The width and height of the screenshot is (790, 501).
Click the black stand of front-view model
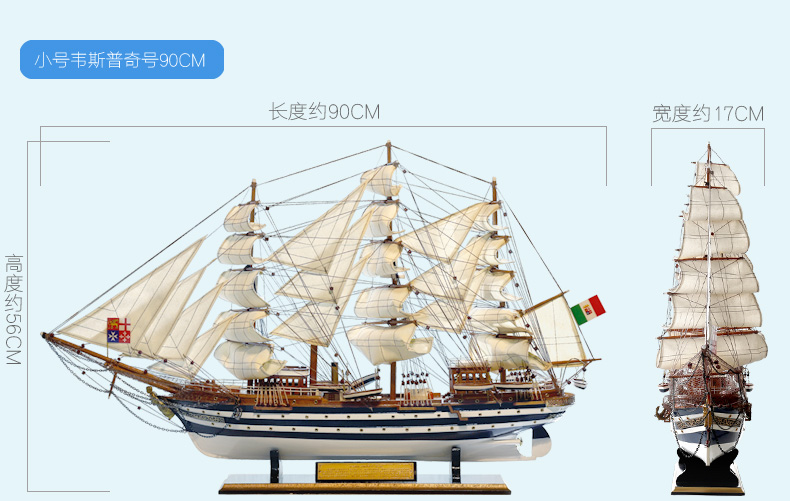tap(708, 470)
